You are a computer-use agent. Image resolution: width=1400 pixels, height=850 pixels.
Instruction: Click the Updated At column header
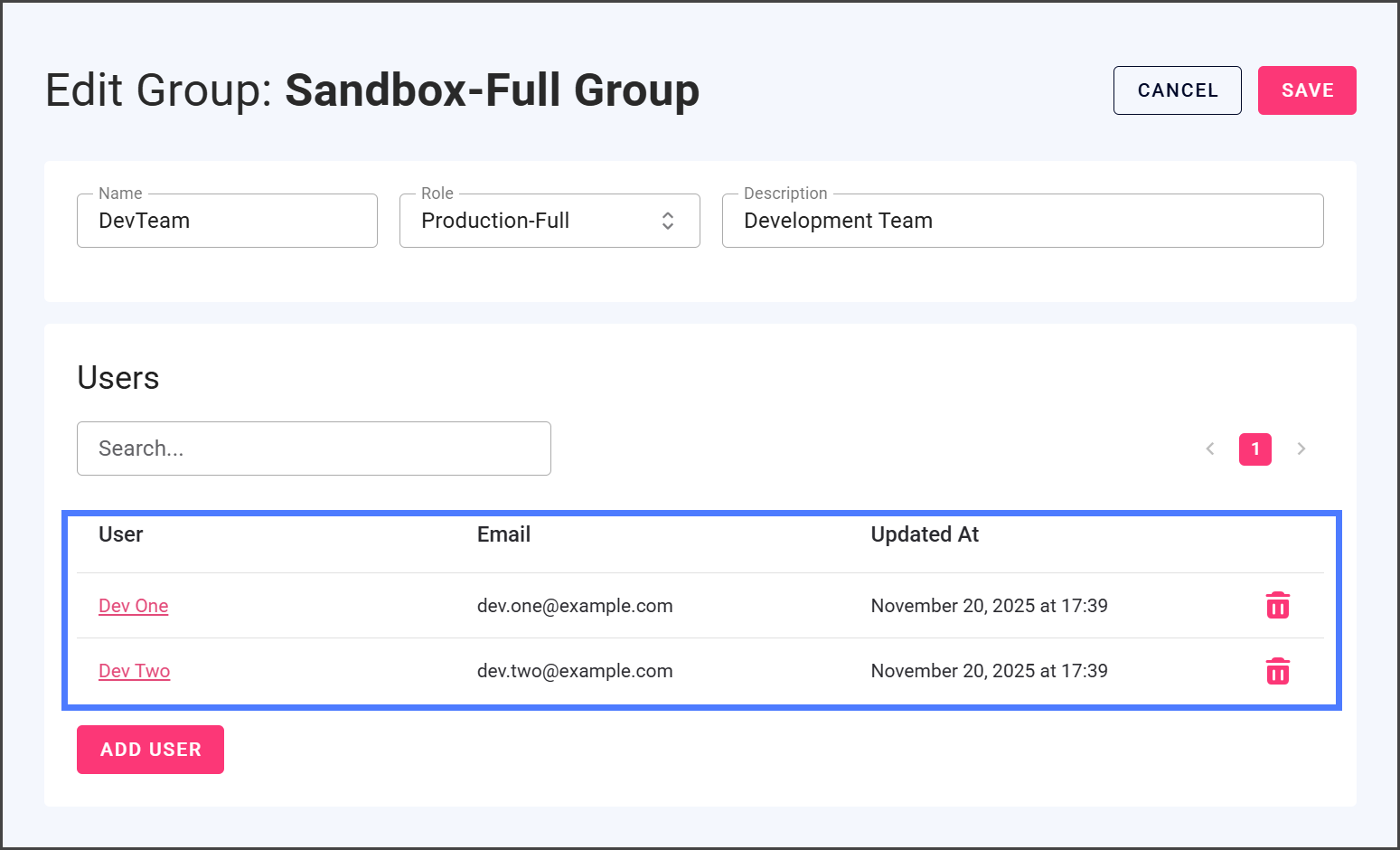925,534
